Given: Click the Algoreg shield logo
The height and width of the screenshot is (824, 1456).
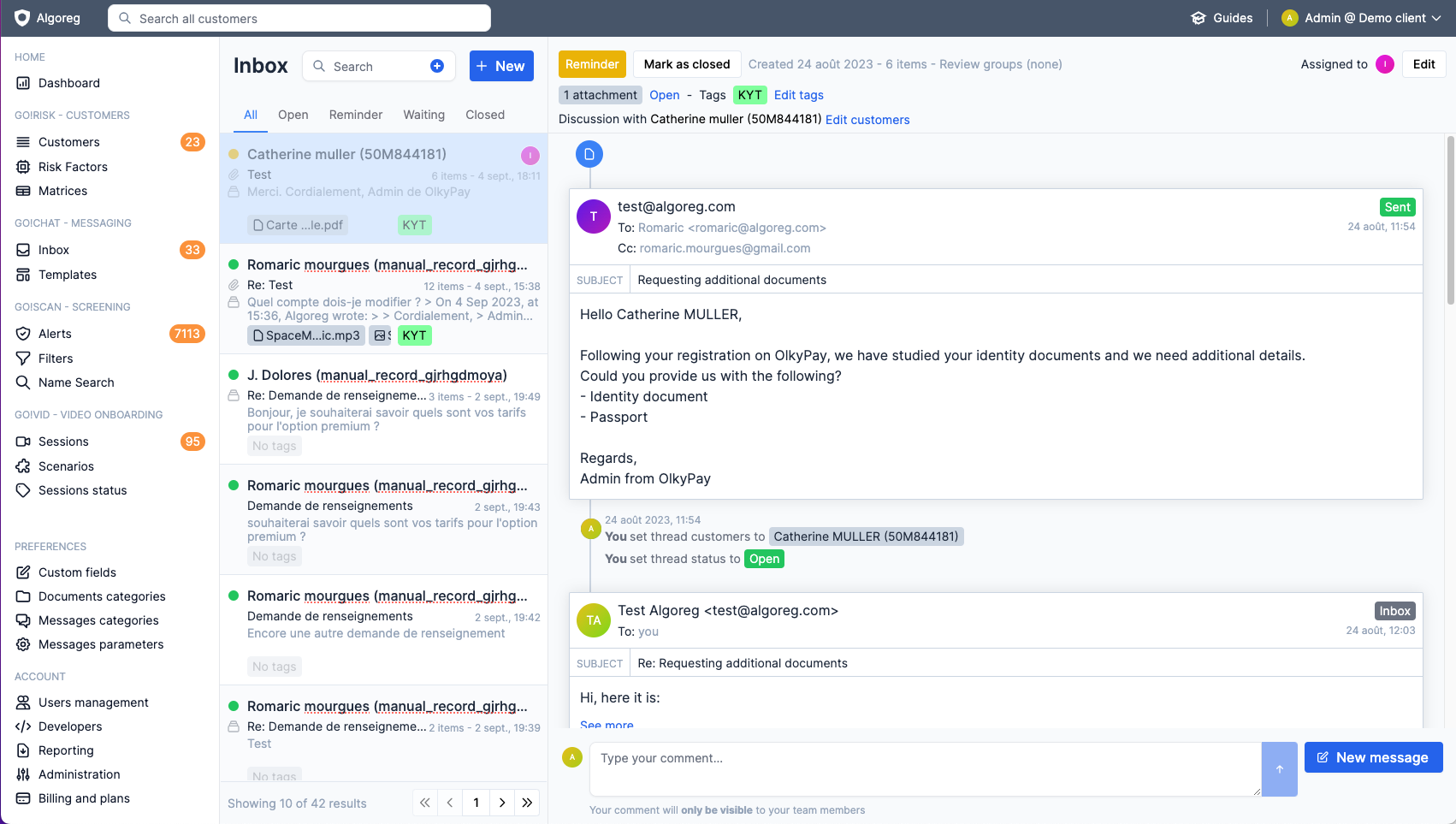Looking at the screenshot, I should point(22,18).
